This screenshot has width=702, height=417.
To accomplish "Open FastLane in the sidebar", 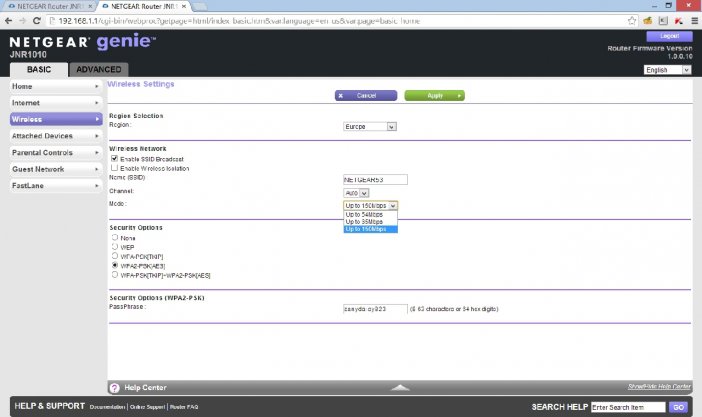I will tap(56, 185).
